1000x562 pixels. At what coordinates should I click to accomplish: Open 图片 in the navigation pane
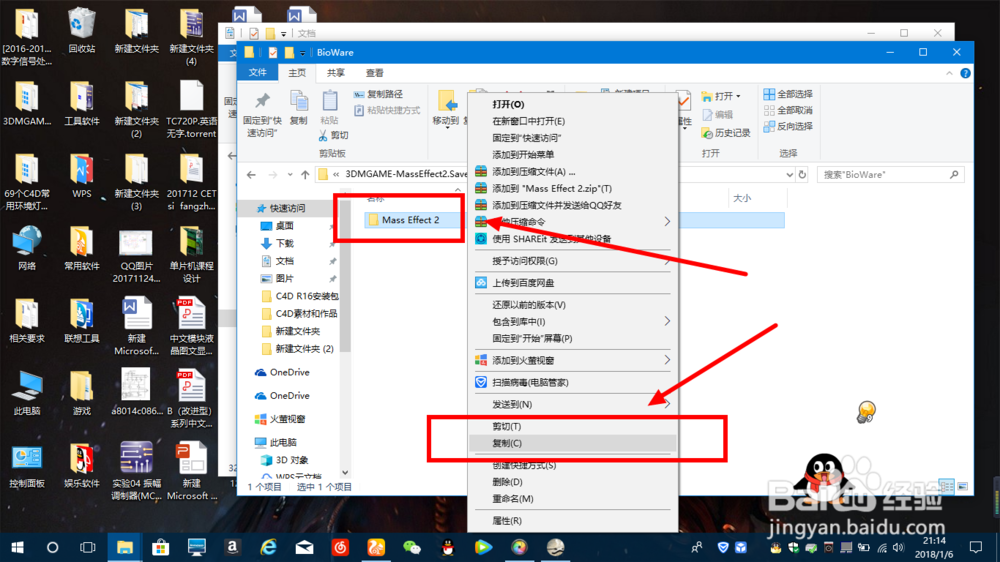tap(277, 278)
